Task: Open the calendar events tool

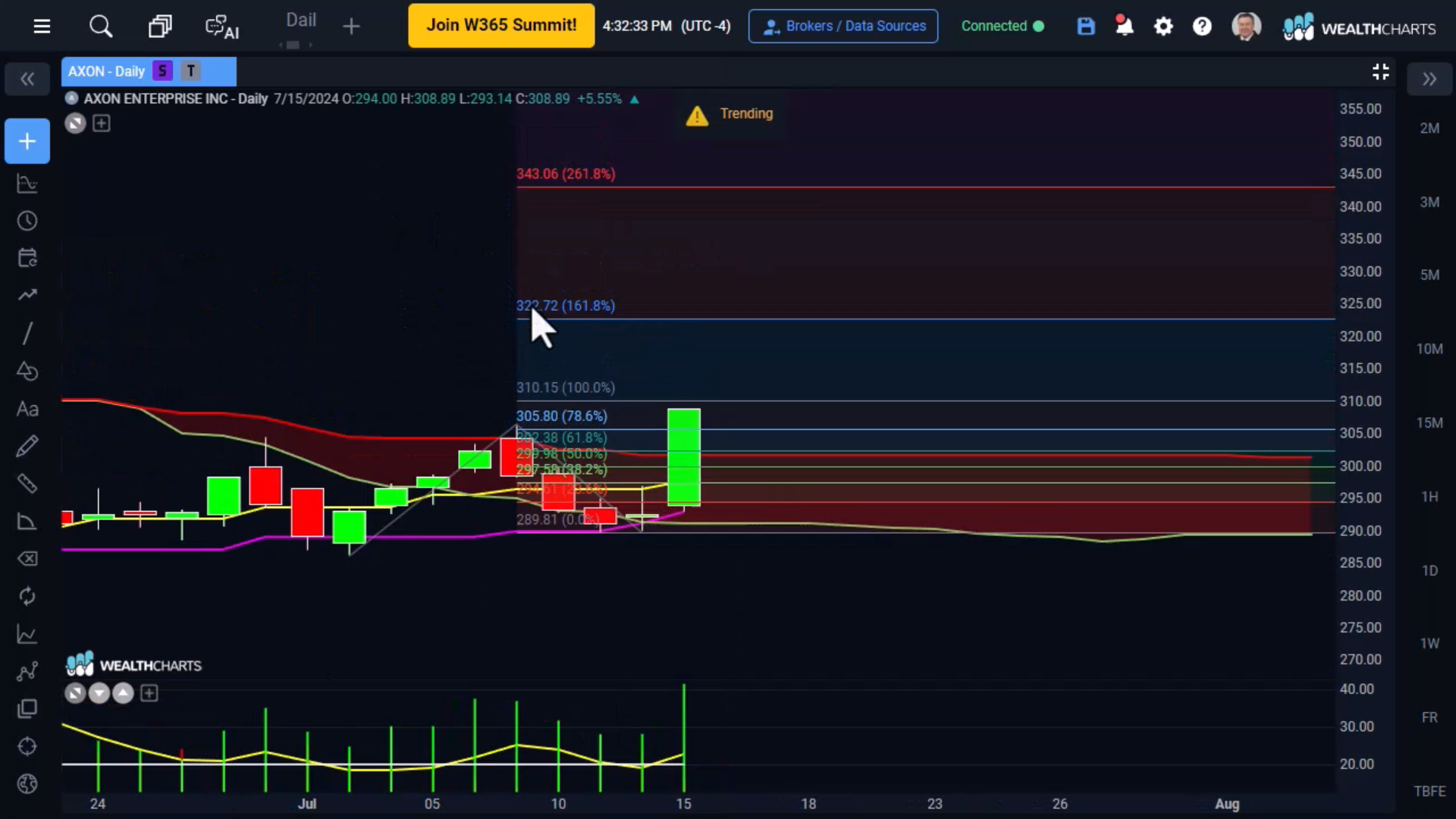Action: (x=27, y=258)
